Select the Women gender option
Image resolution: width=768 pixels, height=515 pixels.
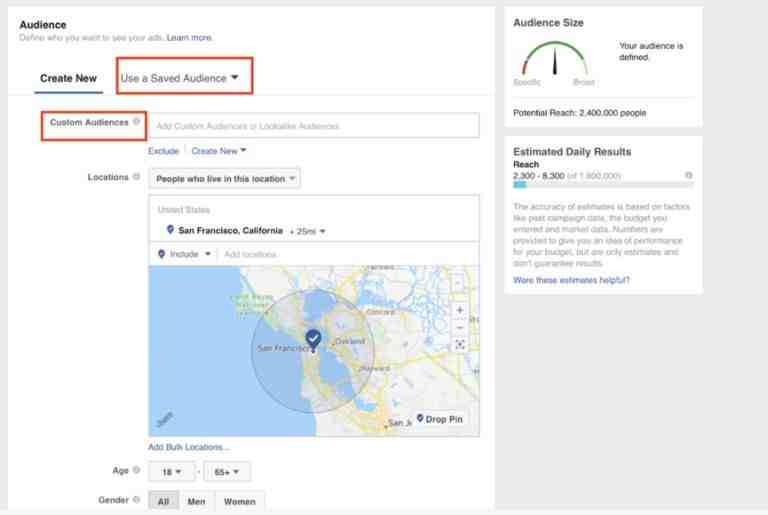click(240, 501)
